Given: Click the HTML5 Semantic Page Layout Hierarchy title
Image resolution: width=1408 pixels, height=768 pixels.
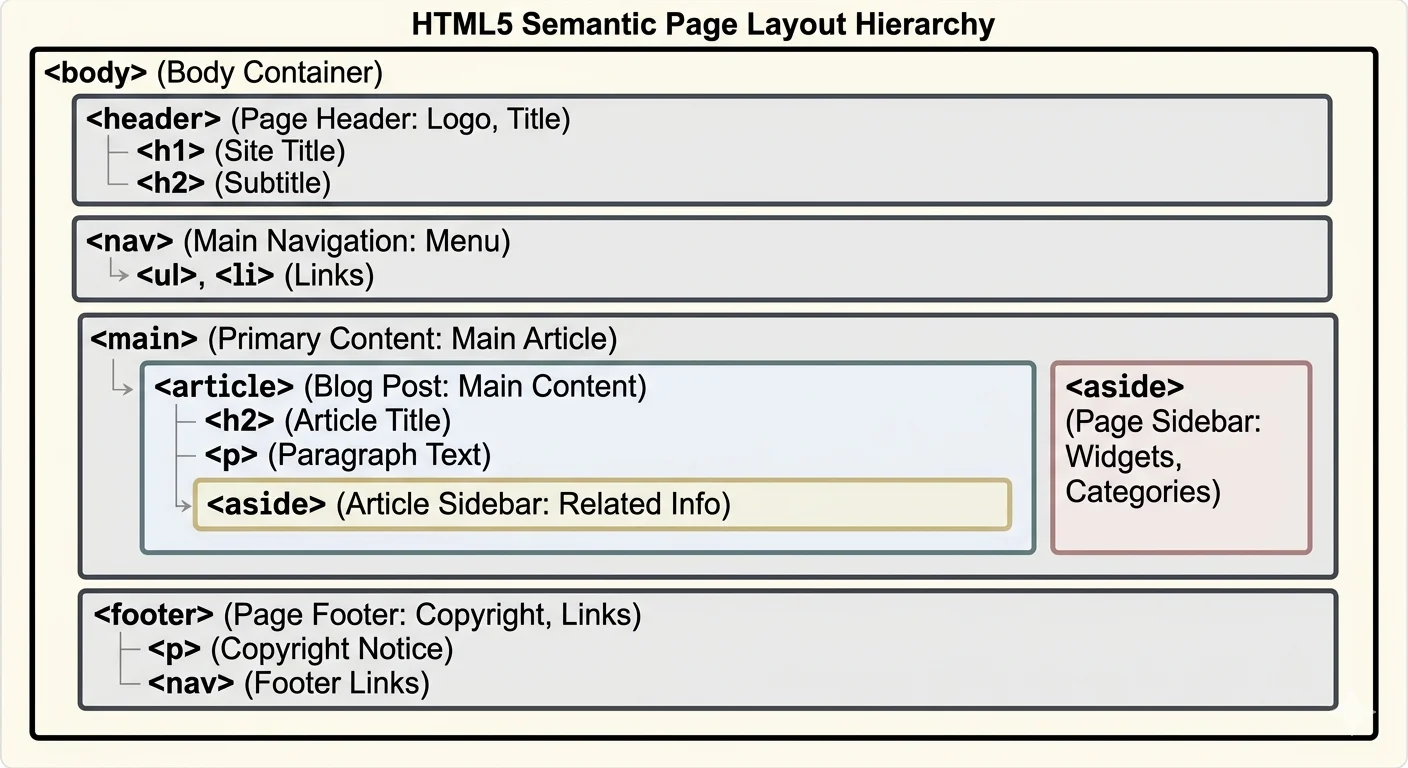Looking at the screenshot, I should point(703,24).
